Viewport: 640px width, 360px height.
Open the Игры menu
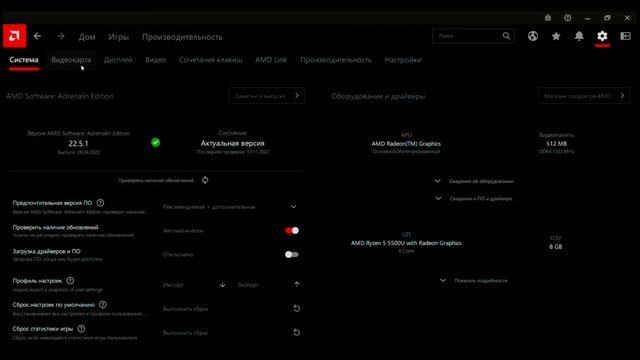pos(118,37)
